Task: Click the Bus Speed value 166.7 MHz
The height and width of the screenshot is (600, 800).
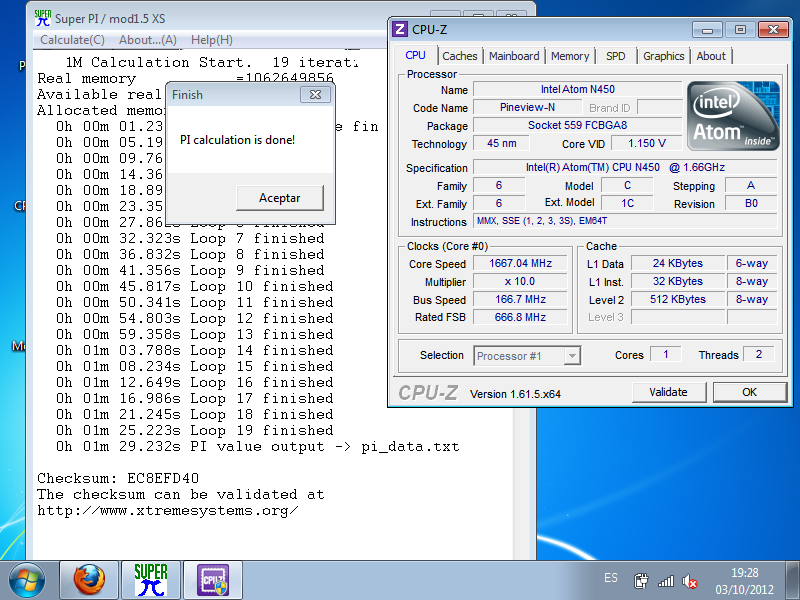Action: pos(520,299)
